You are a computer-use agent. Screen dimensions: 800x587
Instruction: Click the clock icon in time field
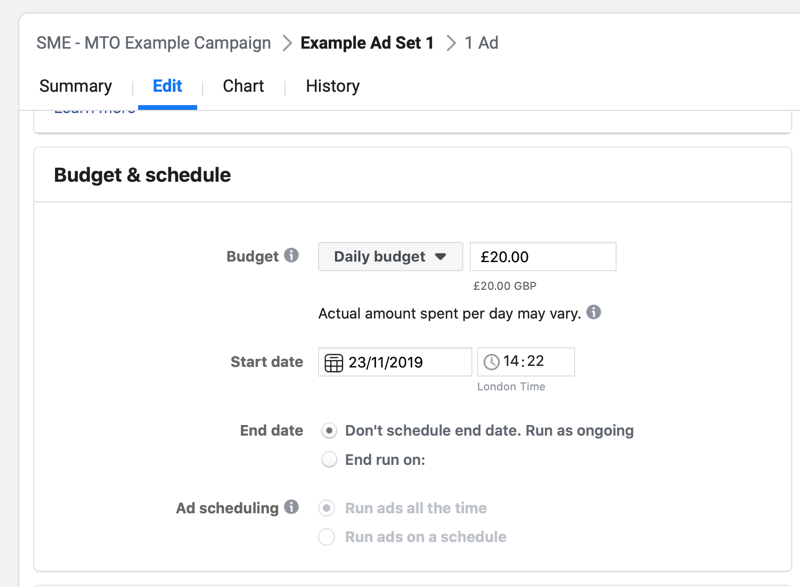pyautogui.click(x=492, y=362)
